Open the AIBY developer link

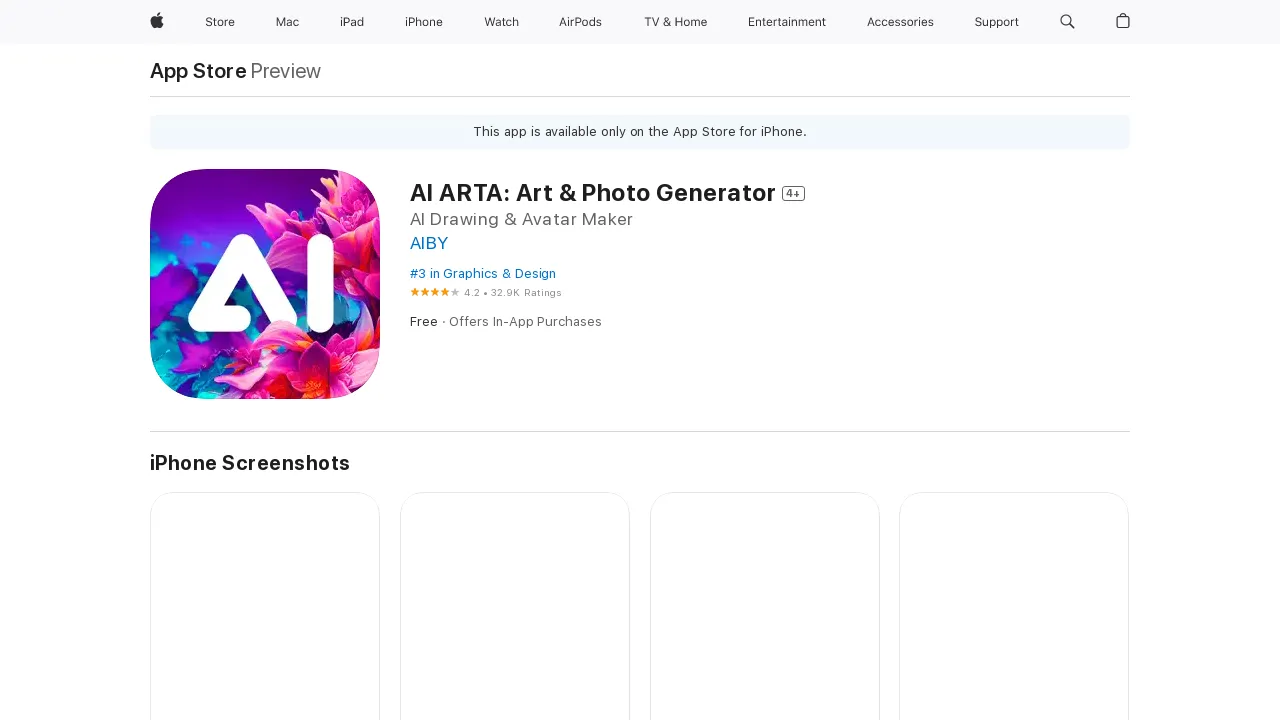pos(429,243)
